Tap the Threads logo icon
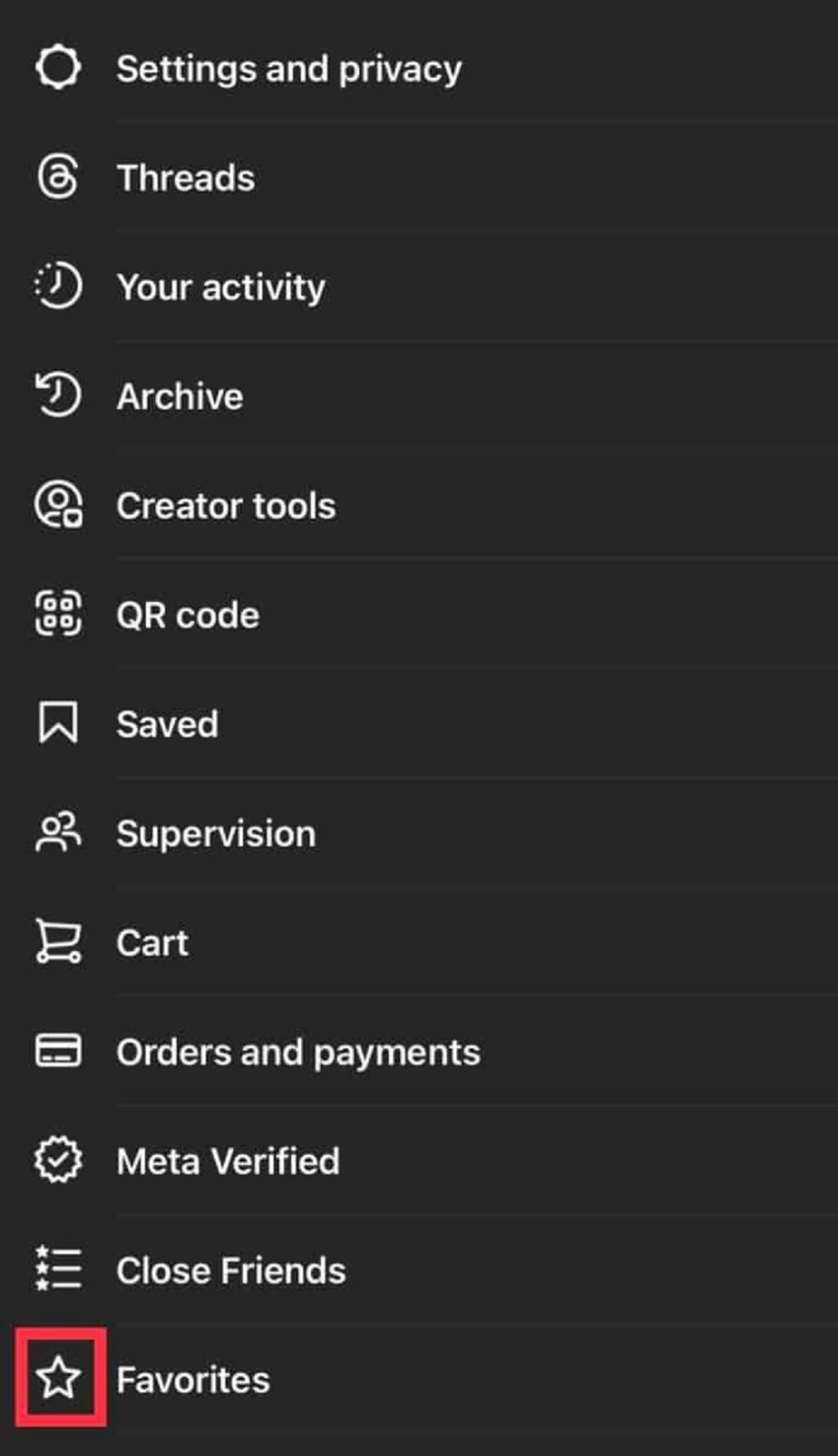 tap(58, 177)
